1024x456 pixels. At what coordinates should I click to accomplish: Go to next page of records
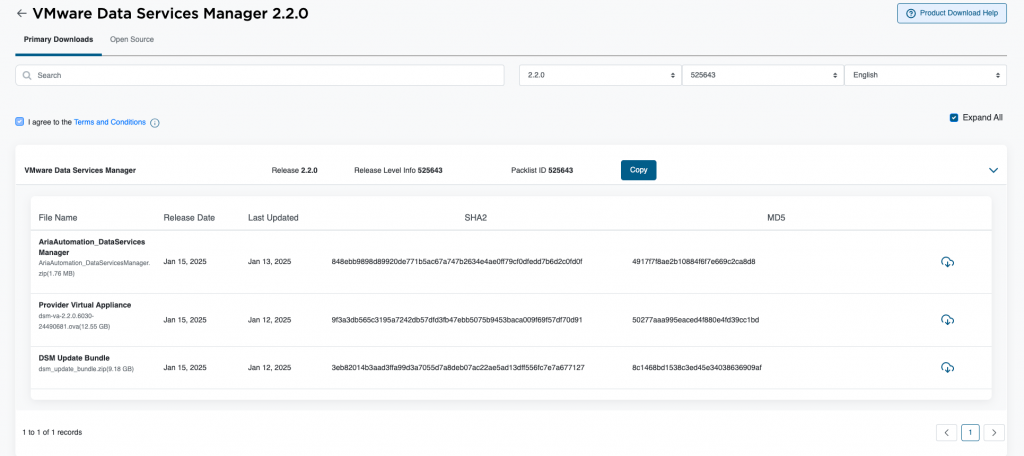coord(994,432)
